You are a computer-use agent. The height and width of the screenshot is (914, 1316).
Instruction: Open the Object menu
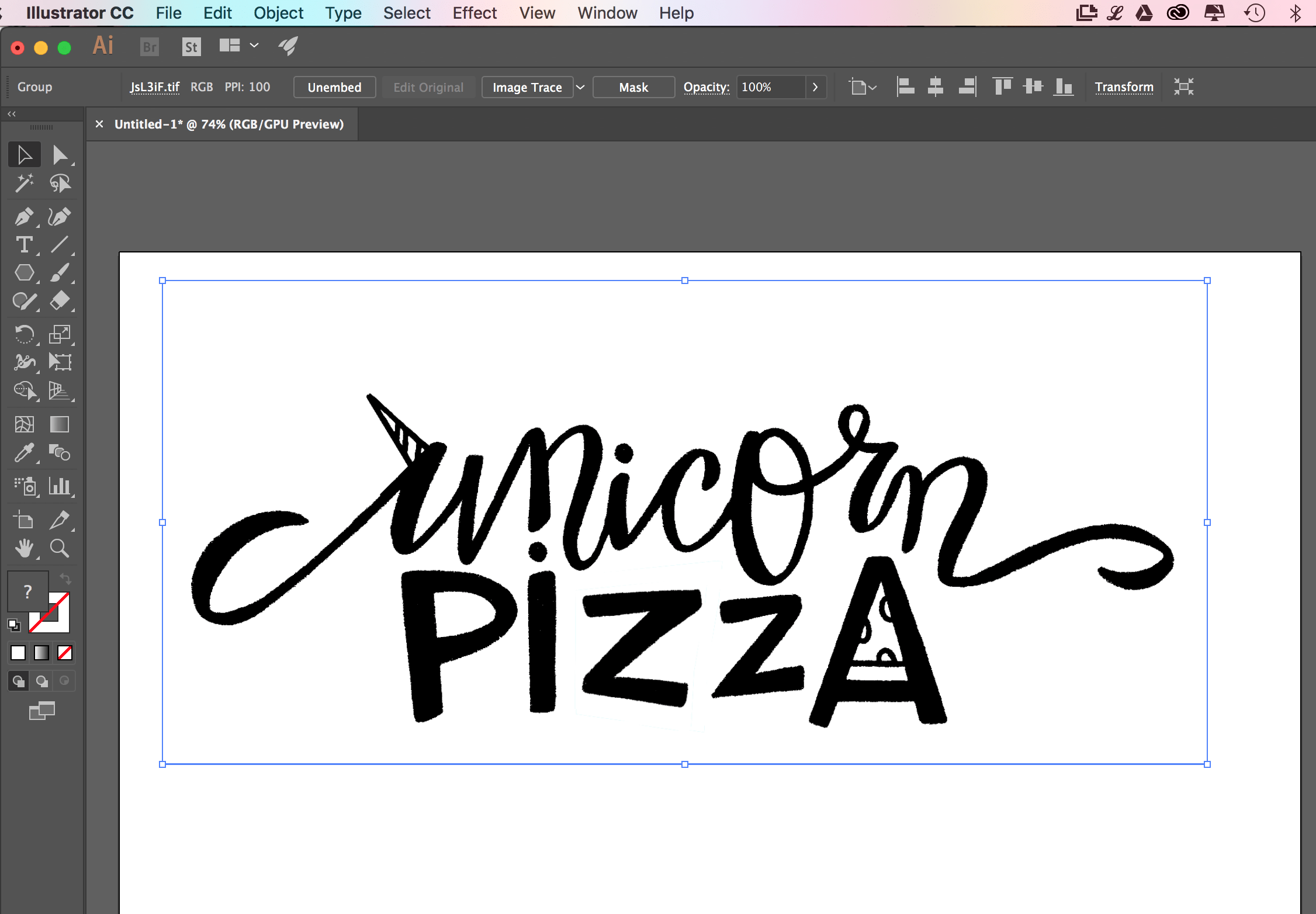pos(278,13)
